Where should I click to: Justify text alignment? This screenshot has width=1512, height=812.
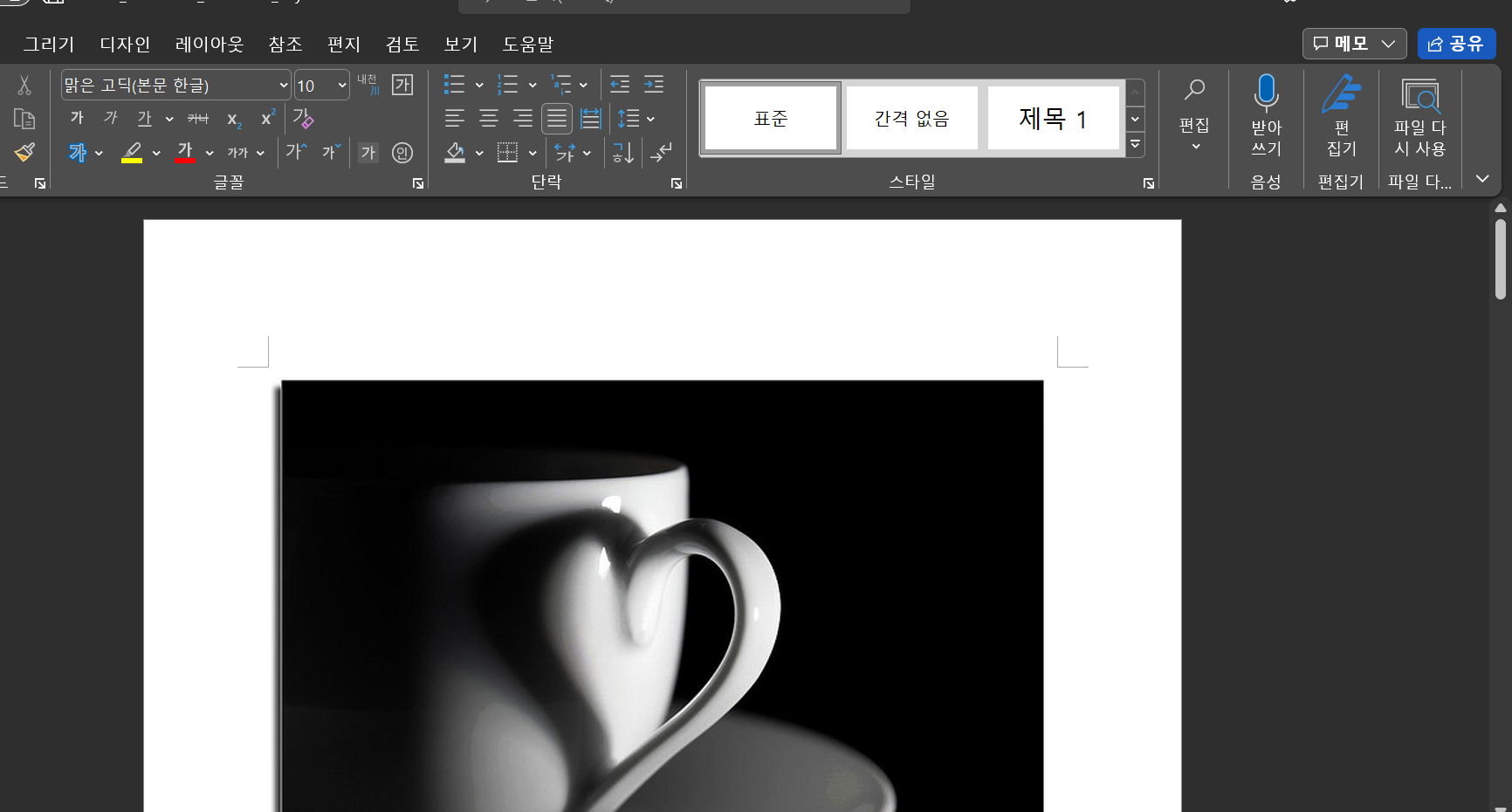click(557, 118)
